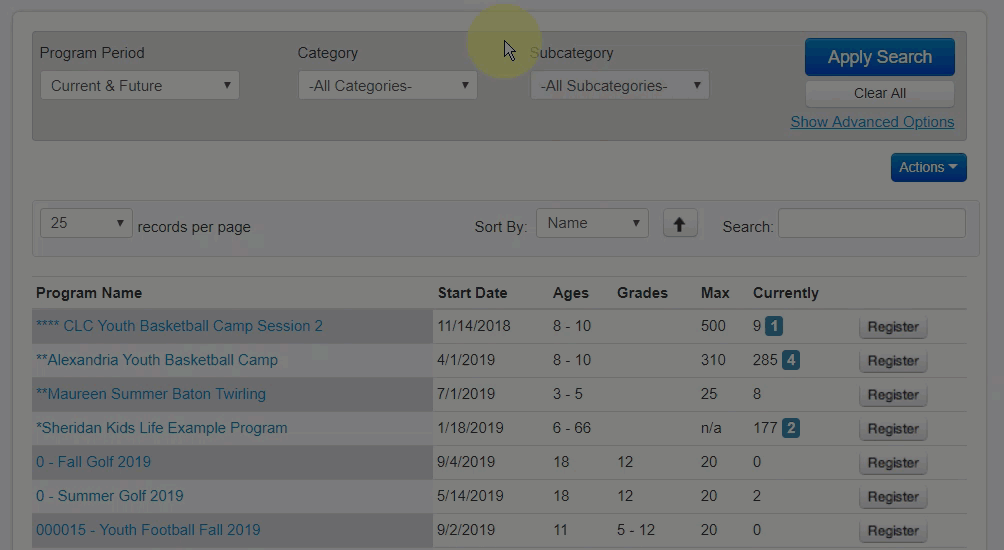Click the badge 1 beside CLC Basketball count
Screen dimensions: 1004x550
point(775,326)
